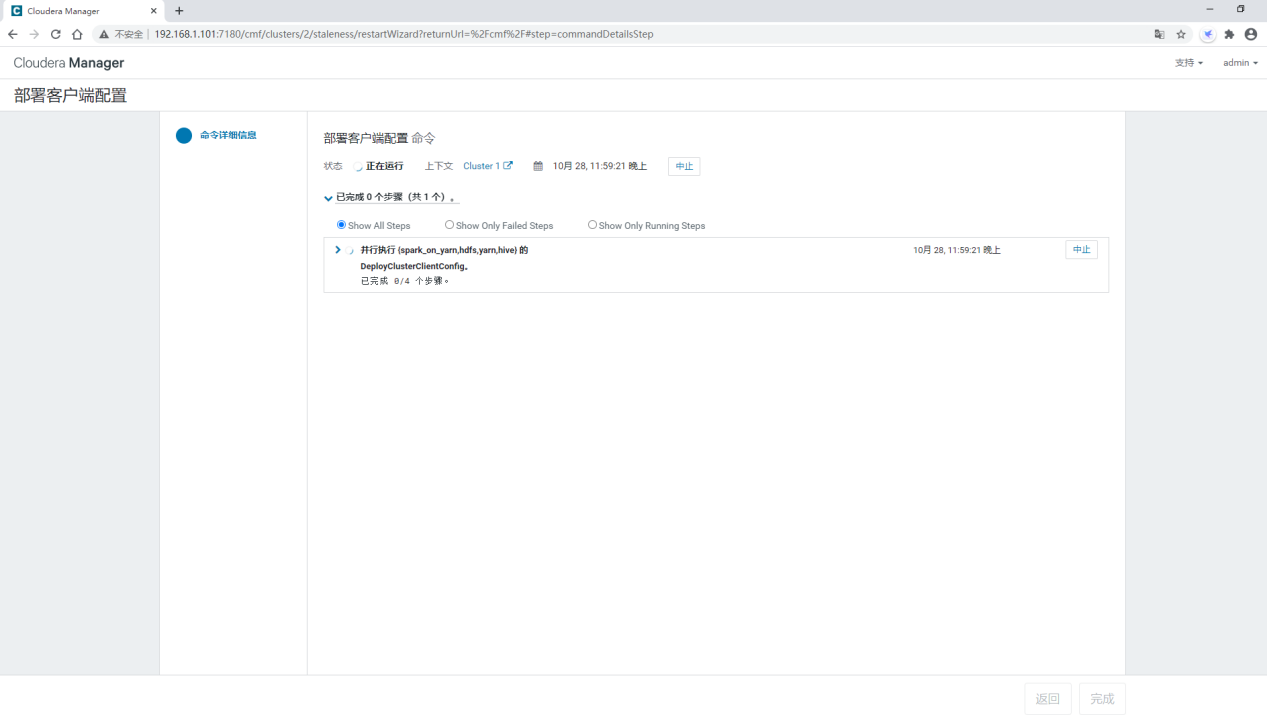
Task: Click the 正在运行 status text
Action: (x=384, y=166)
